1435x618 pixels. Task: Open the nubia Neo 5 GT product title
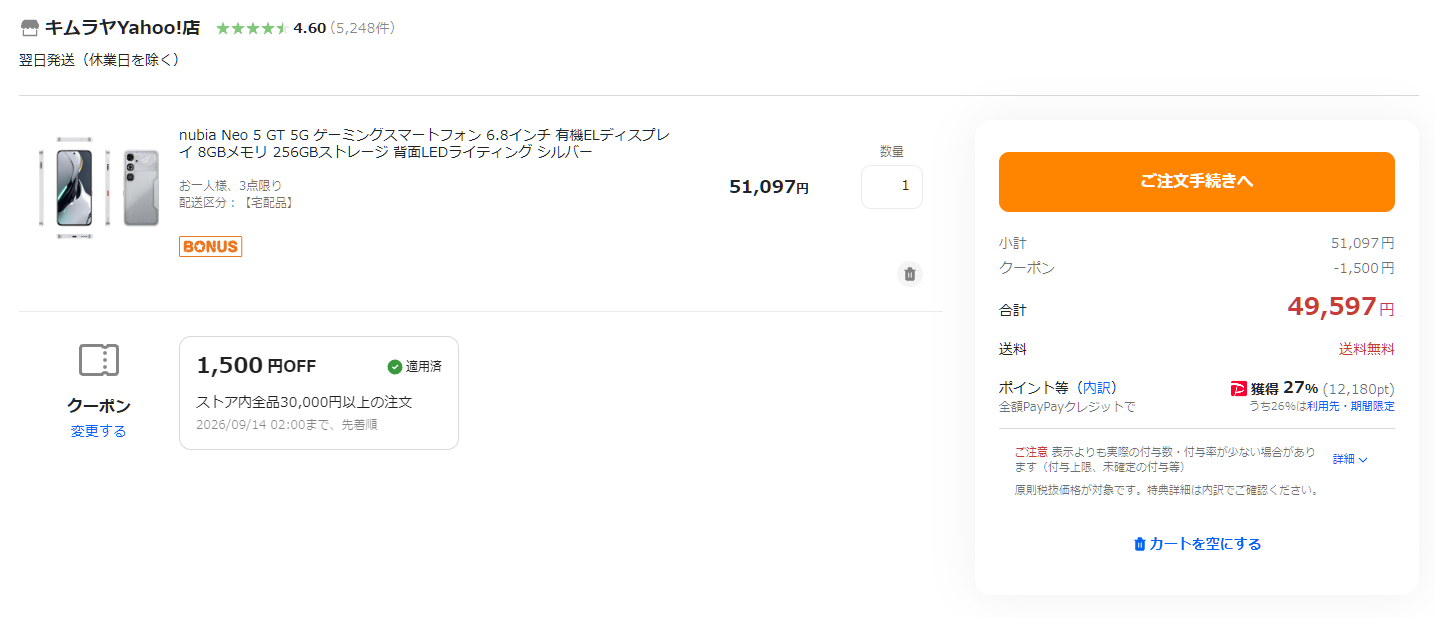(424, 143)
